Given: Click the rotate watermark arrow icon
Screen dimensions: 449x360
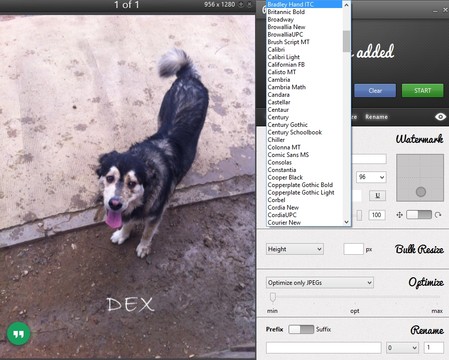Looking at the screenshot, I should [438, 215].
